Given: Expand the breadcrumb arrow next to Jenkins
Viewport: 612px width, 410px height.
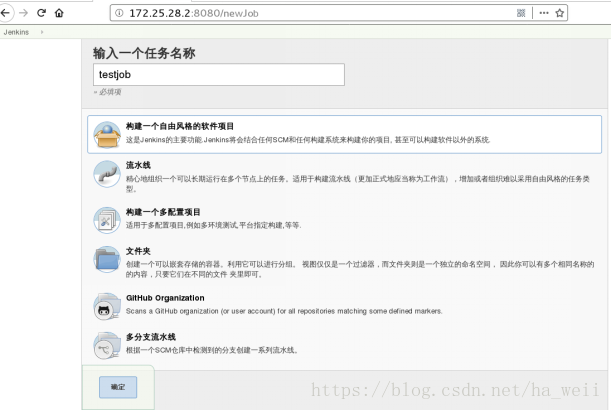Looking at the screenshot, I should click(42, 32).
